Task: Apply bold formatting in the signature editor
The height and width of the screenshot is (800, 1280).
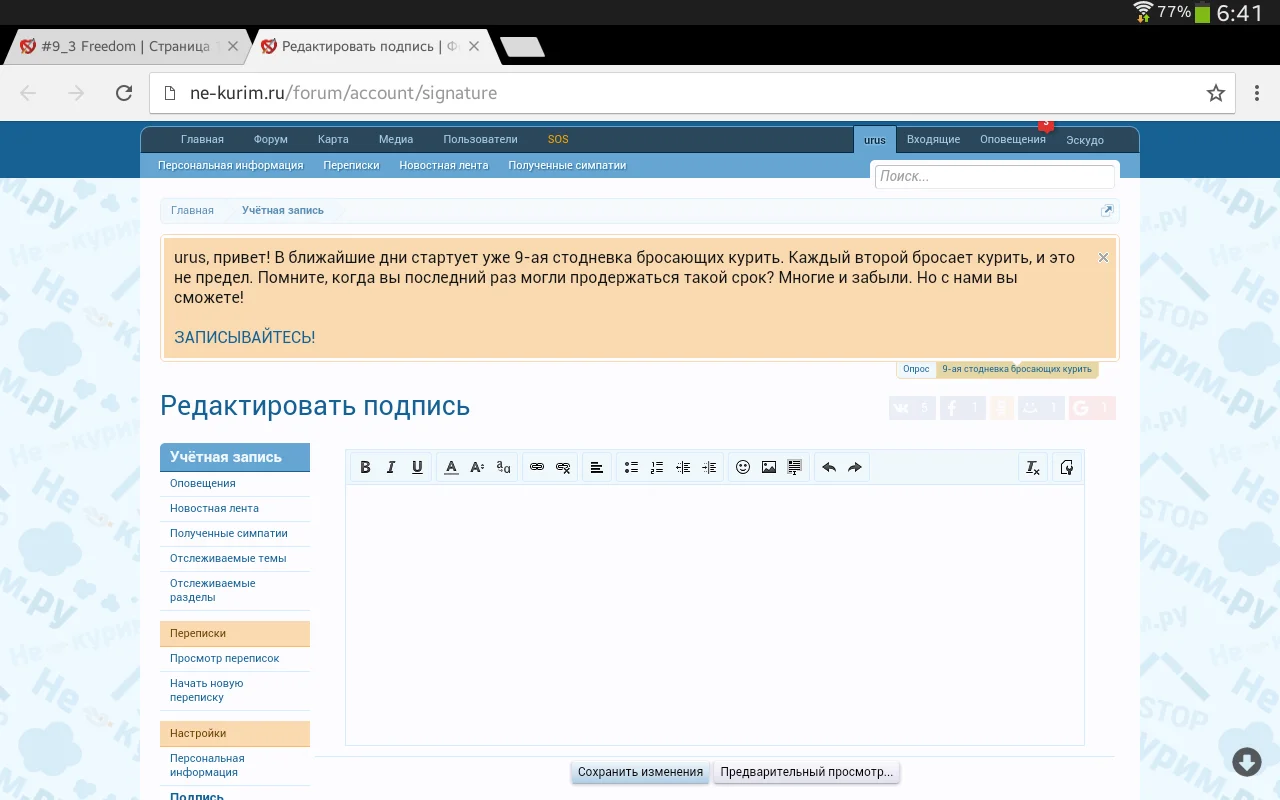Action: click(365, 466)
